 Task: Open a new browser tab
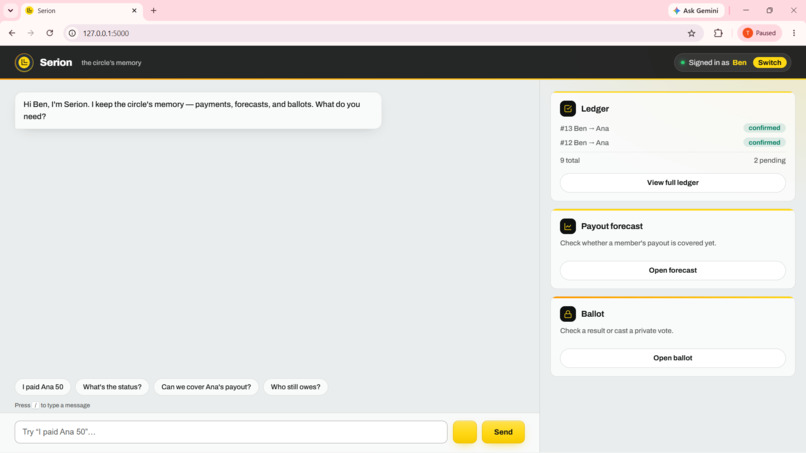tap(153, 10)
